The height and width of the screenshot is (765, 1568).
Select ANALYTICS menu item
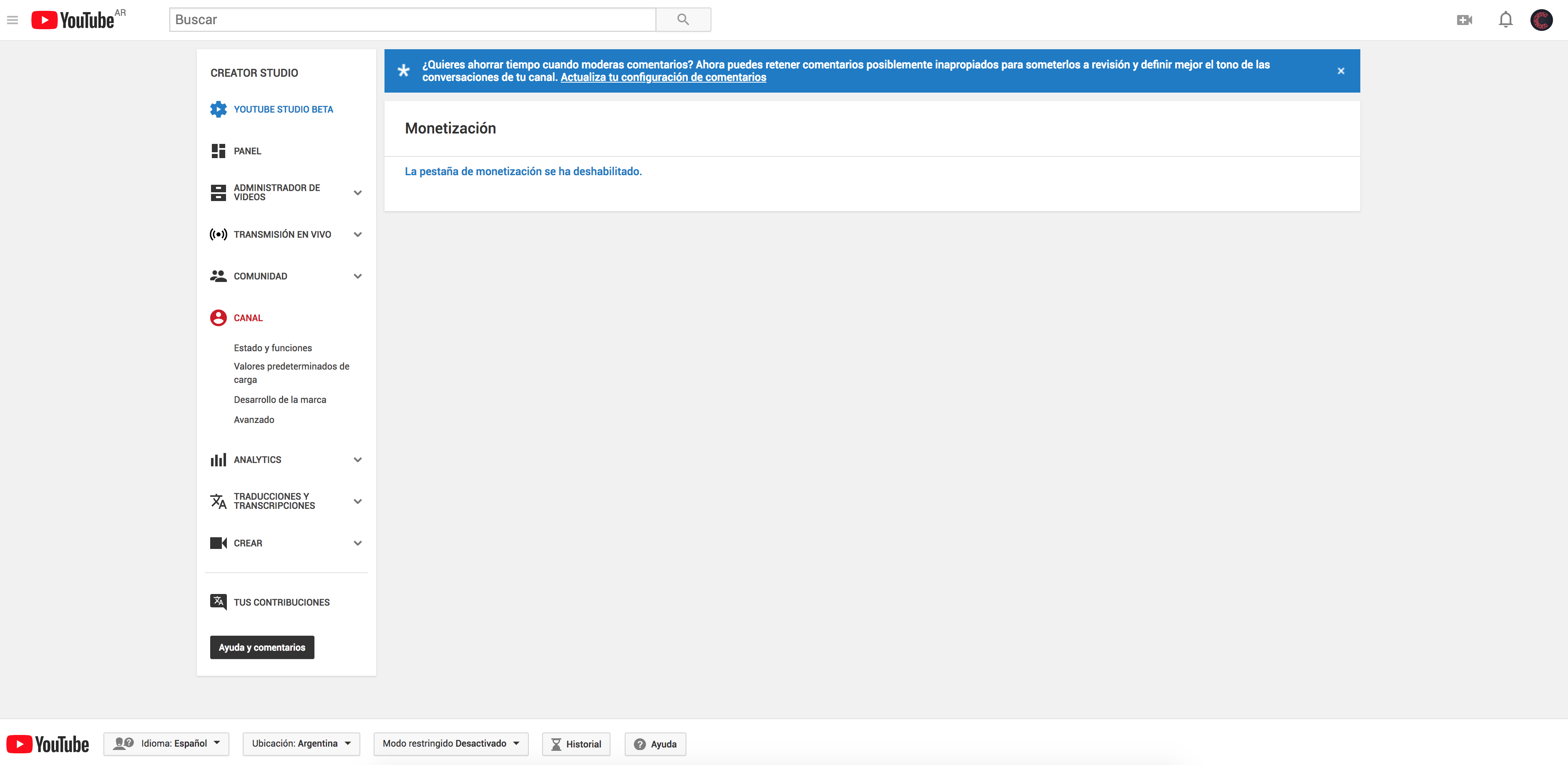point(257,460)
